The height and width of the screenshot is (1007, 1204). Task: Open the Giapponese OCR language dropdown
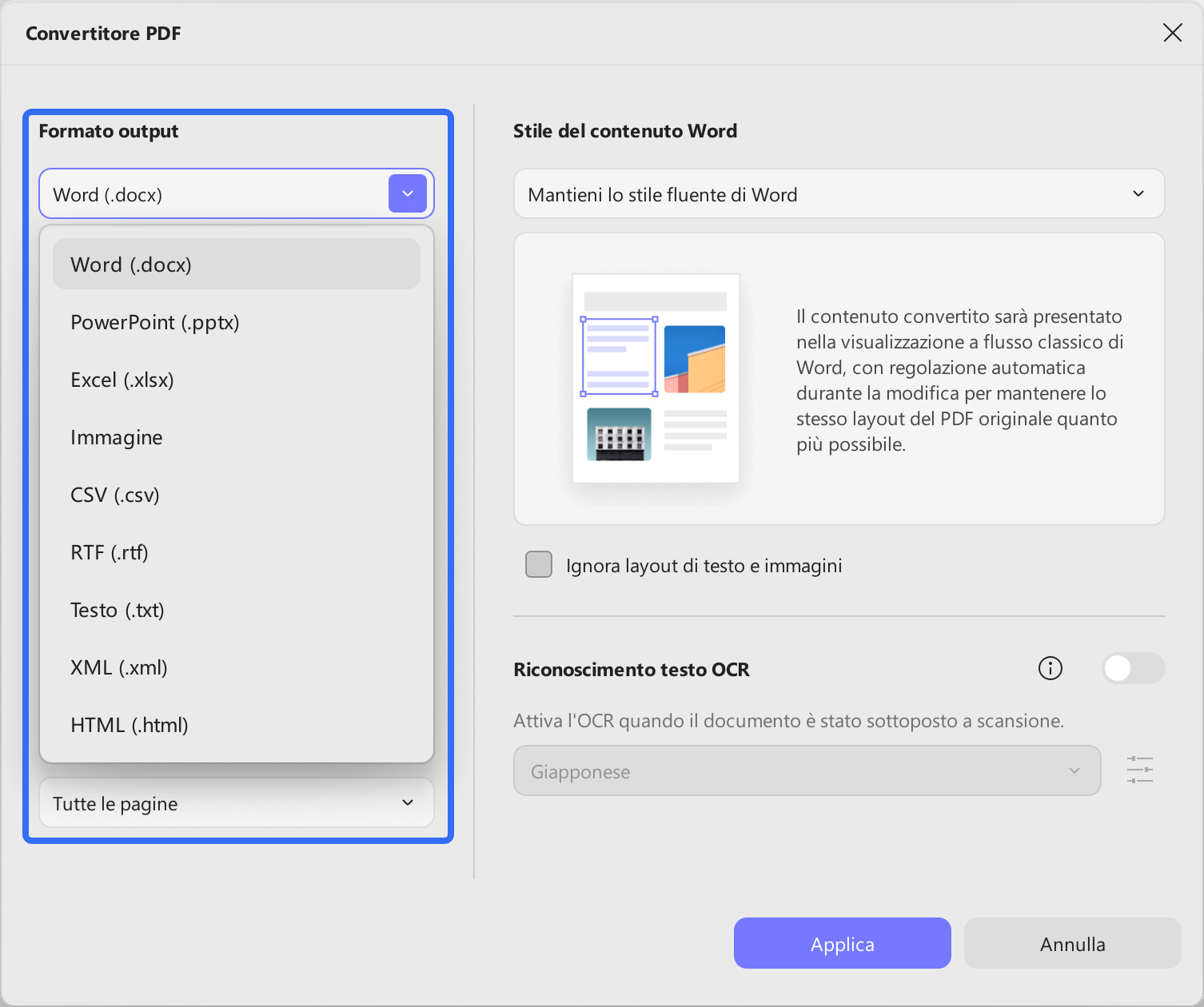(807, 771)
